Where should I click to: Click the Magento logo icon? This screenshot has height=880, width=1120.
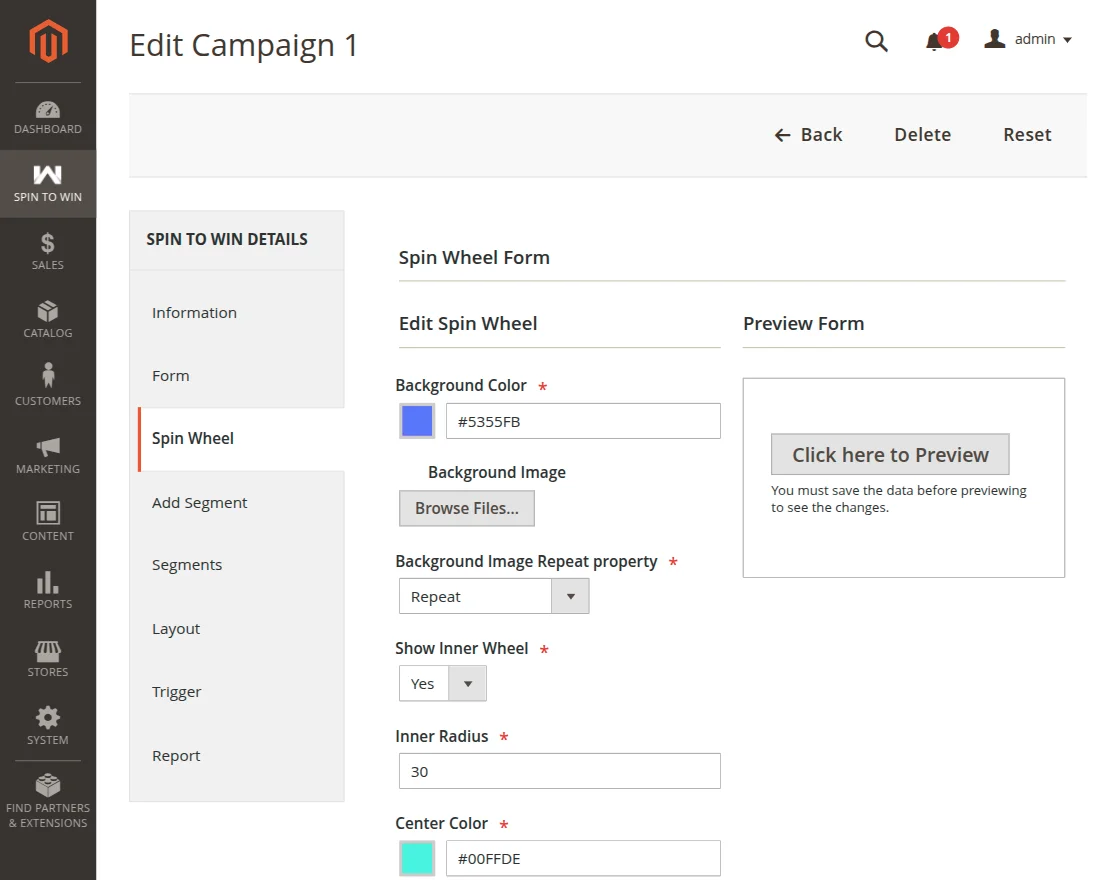47,41
